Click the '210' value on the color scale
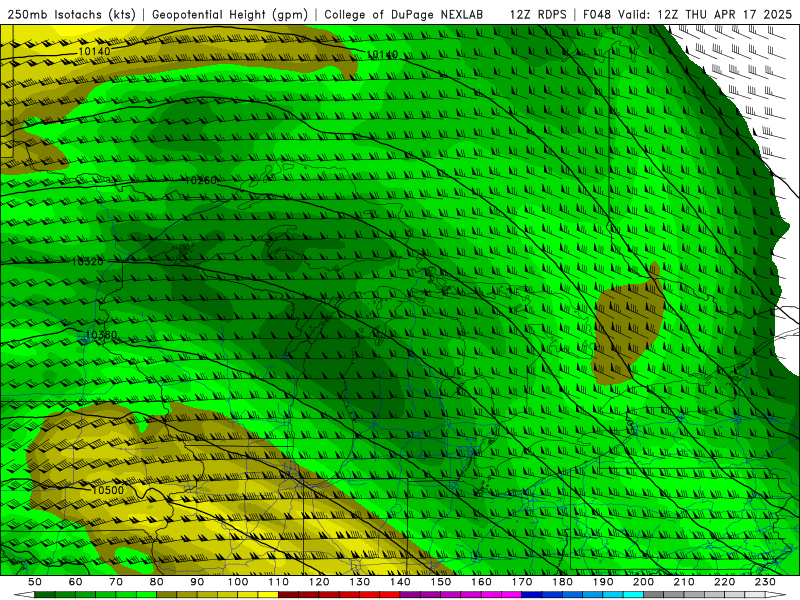Screen dimensions: 800x600 684,582
